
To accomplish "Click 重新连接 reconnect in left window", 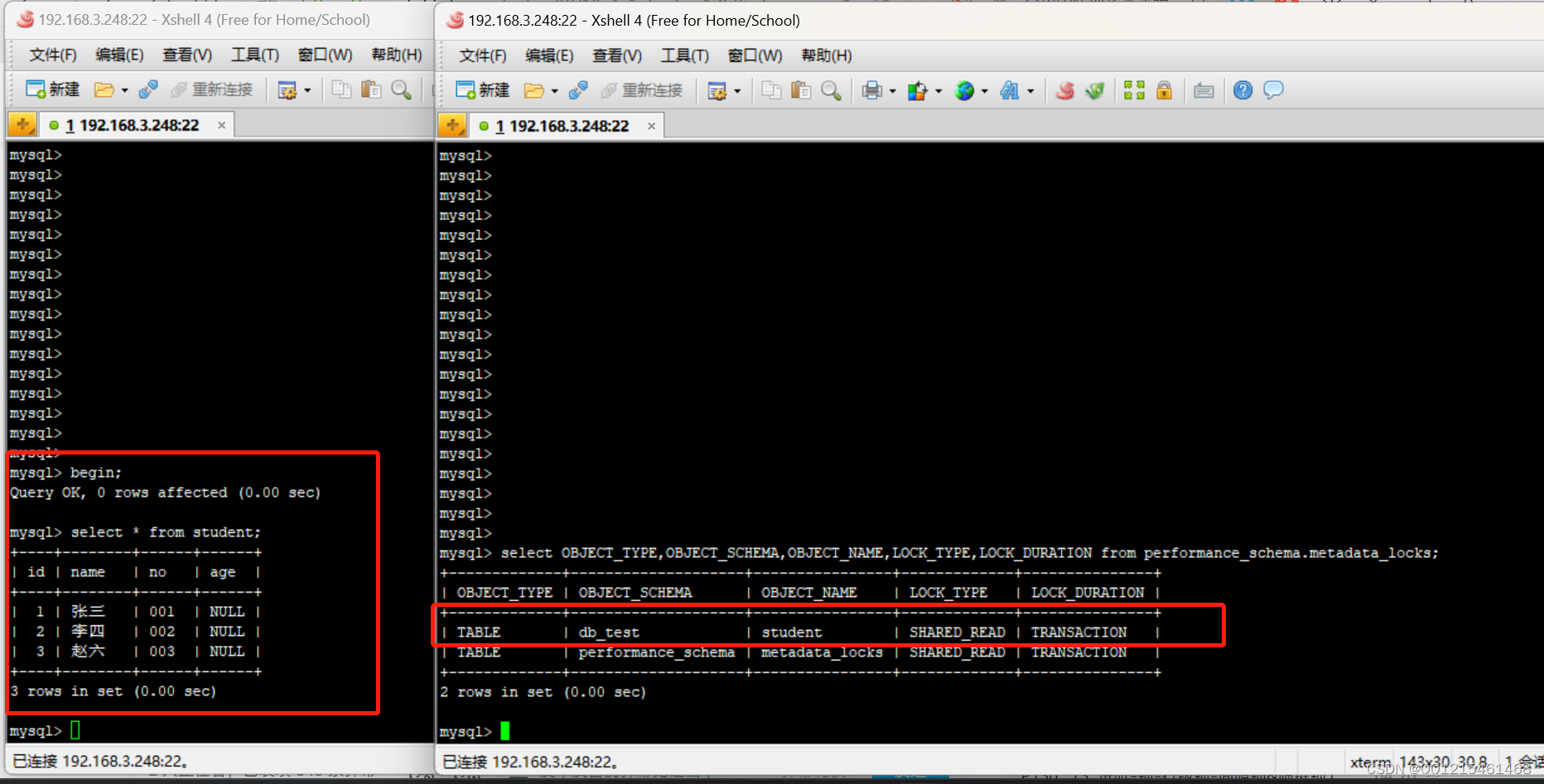I will click(212, 89).
